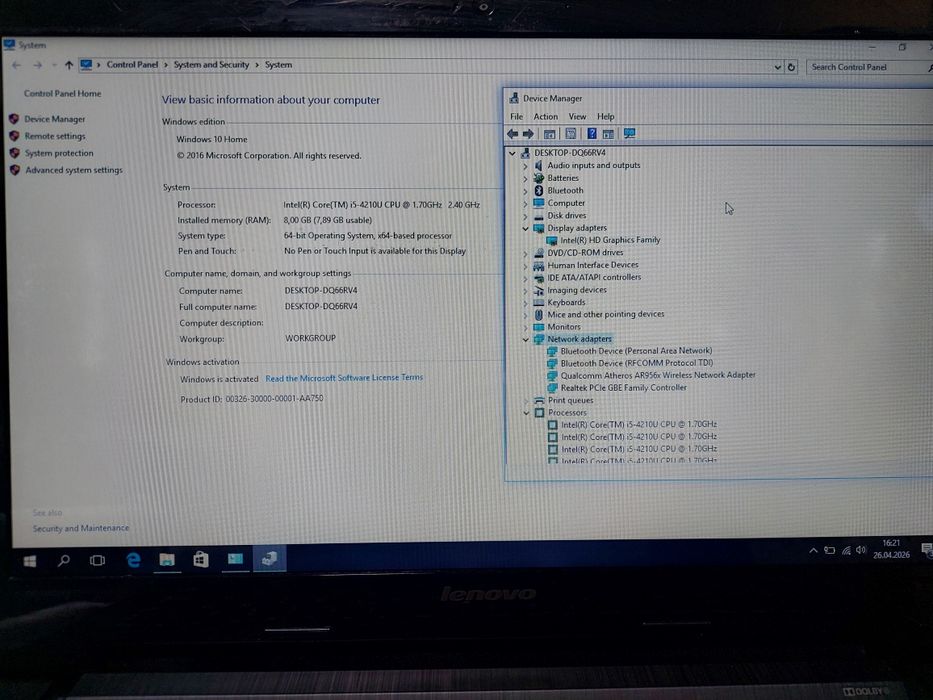This screenshot has width=933, height=700.
Task: Show hidden tray icons chevron
Action: [x=813, y=551]
